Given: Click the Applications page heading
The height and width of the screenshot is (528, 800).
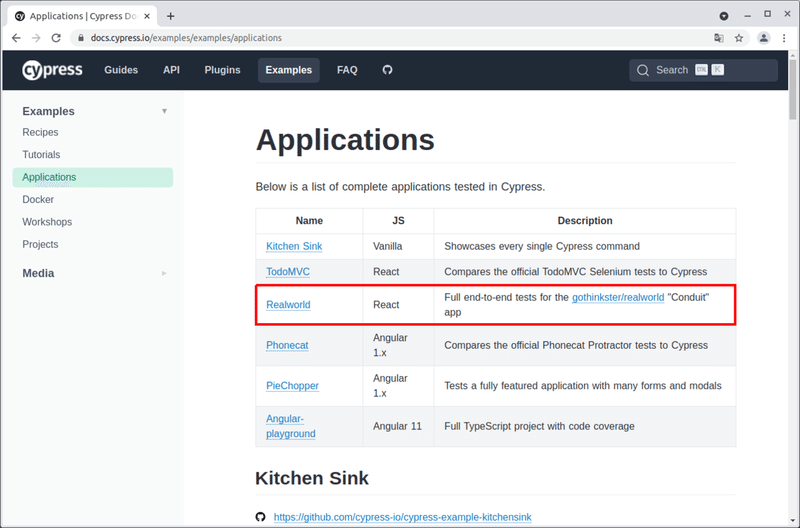Looking at the screenshot, I should tap(345, 140).
